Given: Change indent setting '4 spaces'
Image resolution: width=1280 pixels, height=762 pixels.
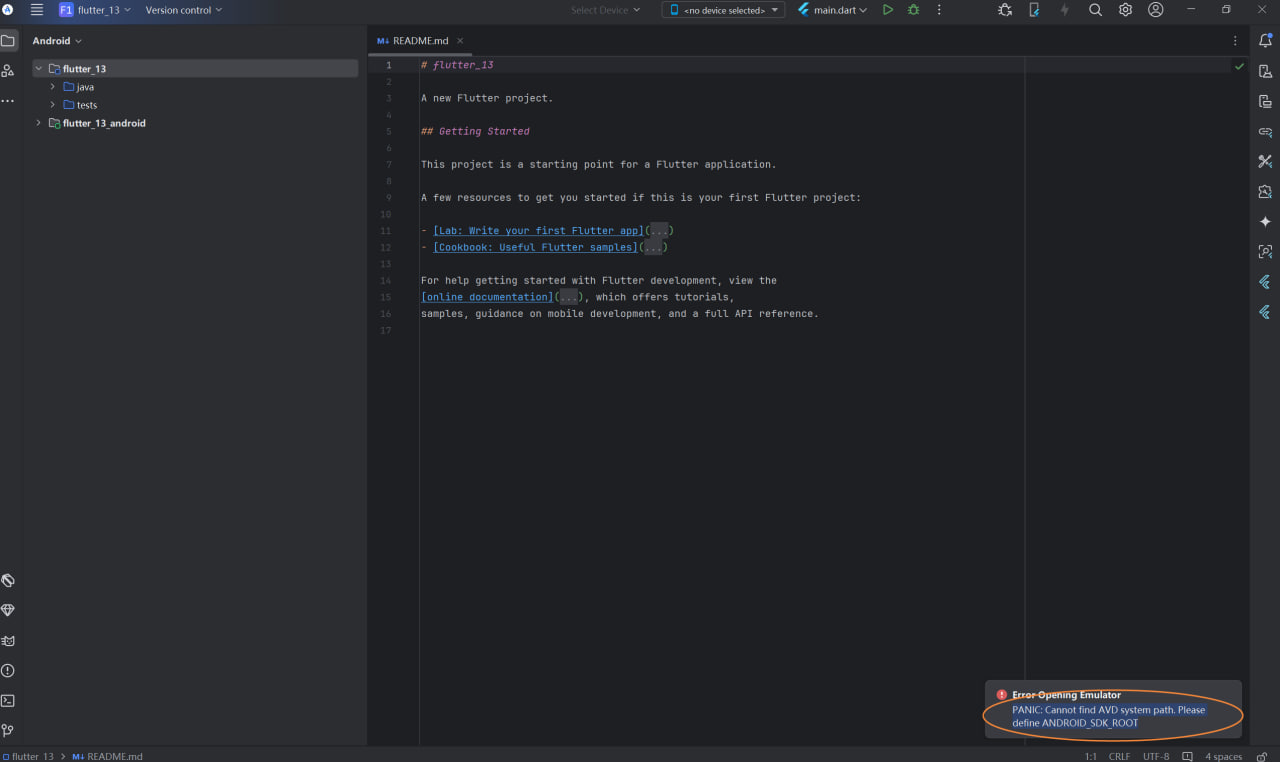Looking at the screenshot, I should click(x=1224, y=756).
